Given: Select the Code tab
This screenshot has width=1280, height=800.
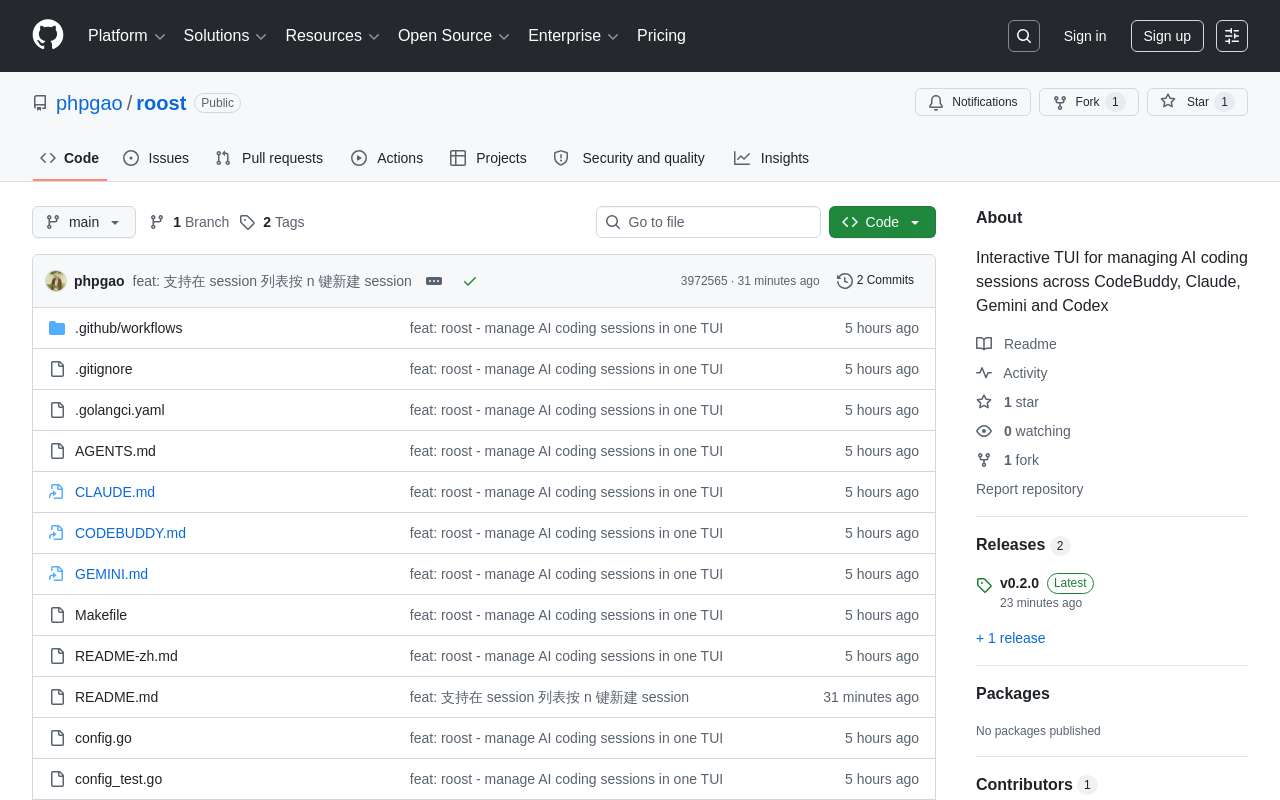Looking at the screenshot, I should tap(70, 158).
